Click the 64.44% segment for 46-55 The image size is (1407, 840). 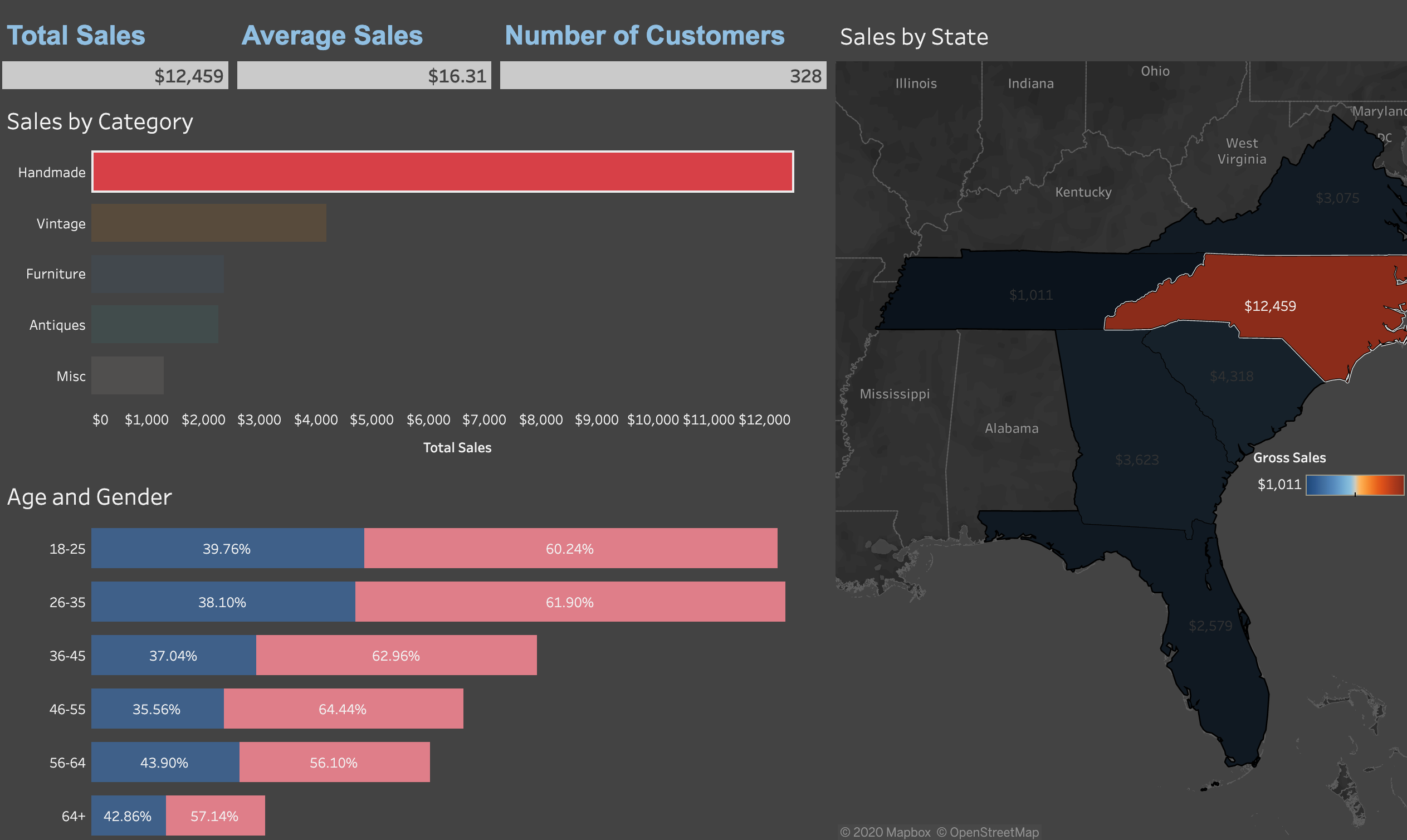(344, 709)
